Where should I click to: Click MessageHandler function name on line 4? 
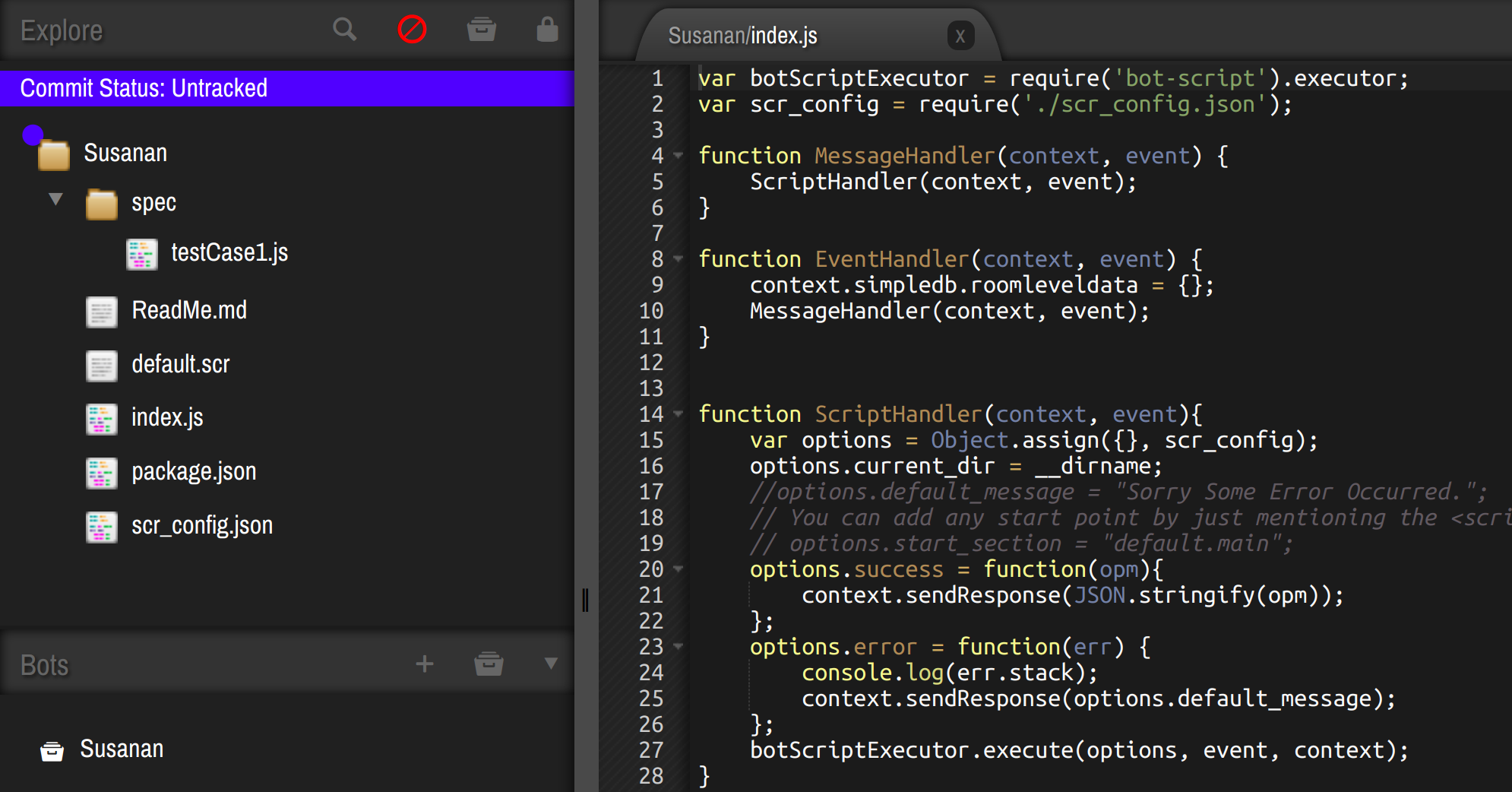point(904,156)
